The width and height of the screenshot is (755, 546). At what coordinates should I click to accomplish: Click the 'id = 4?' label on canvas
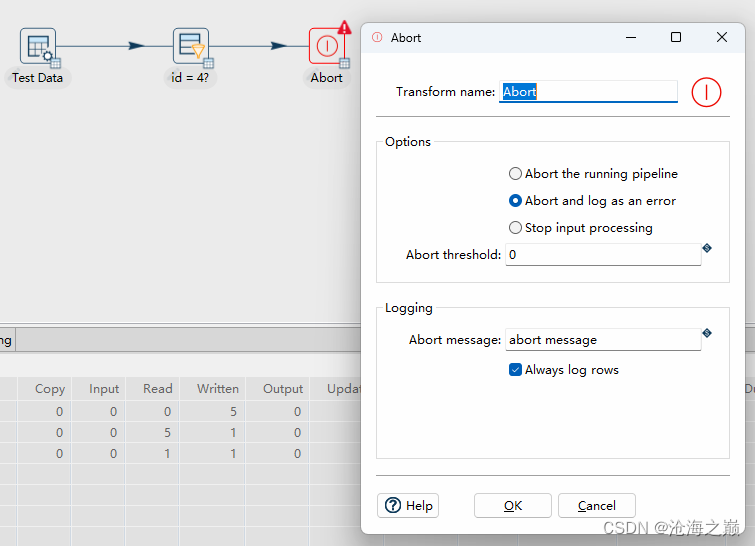coord(190,78)
